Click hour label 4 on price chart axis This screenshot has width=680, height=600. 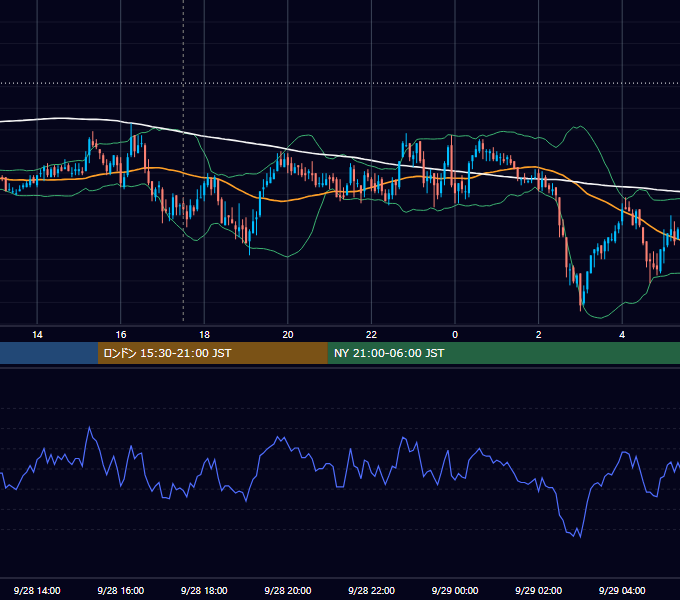pyautogui.click(x=622, y=335)
